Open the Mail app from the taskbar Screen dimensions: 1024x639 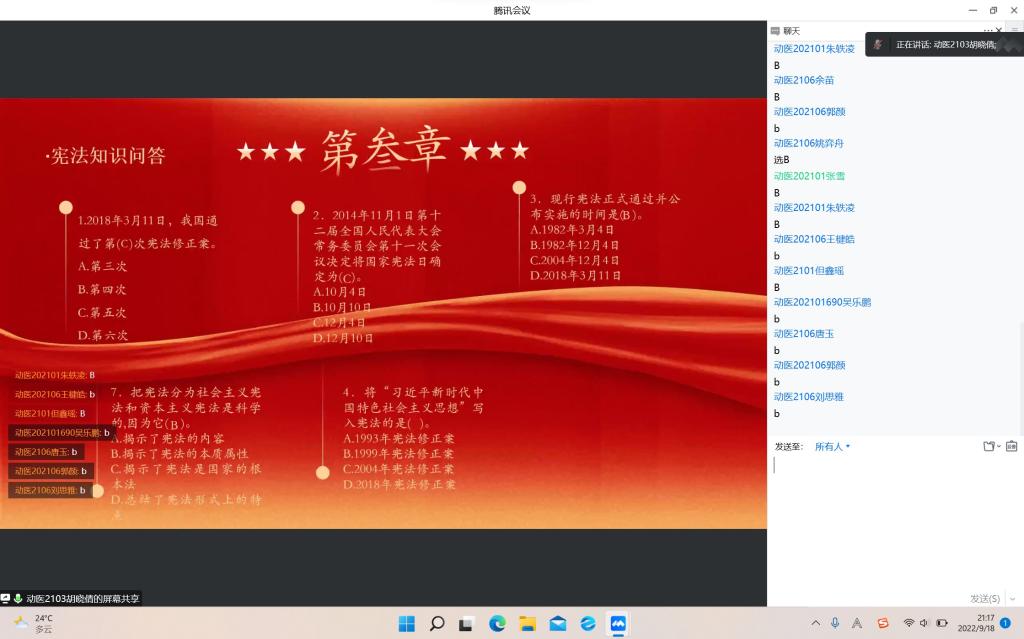point(558,624)
